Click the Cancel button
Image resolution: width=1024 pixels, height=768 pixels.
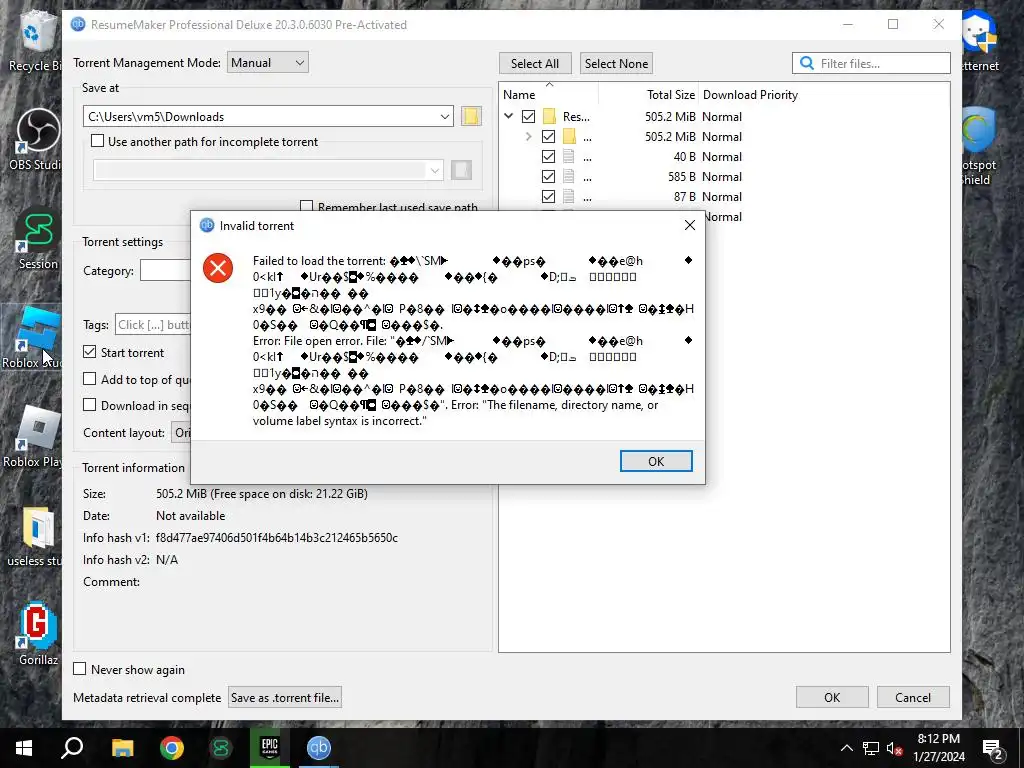913,697
